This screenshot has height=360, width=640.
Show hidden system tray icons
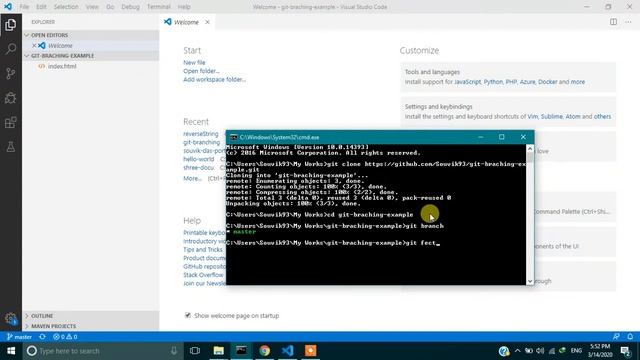[x=518, y=351]
